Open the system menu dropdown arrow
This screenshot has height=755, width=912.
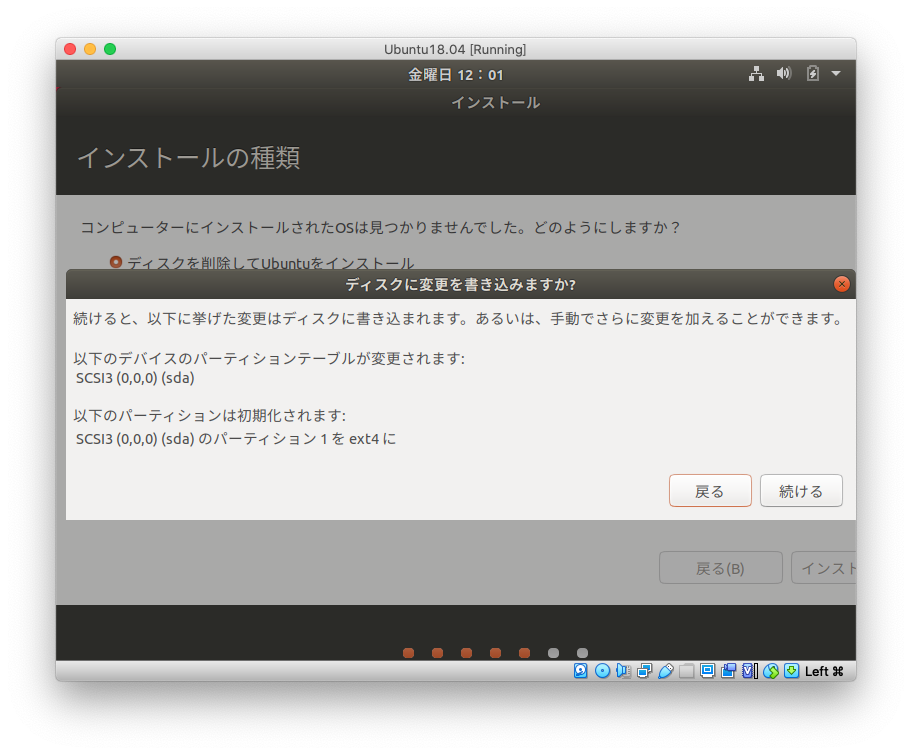click(836, 73)
